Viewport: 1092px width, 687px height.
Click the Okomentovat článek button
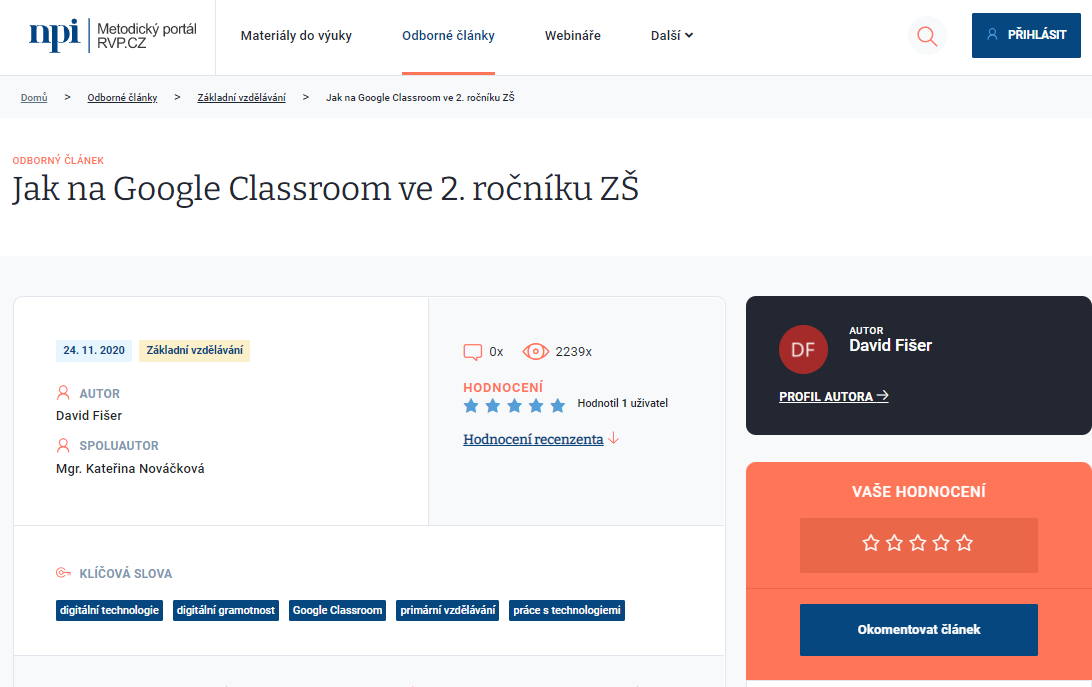pyautogui.click(x=918, y=630)
